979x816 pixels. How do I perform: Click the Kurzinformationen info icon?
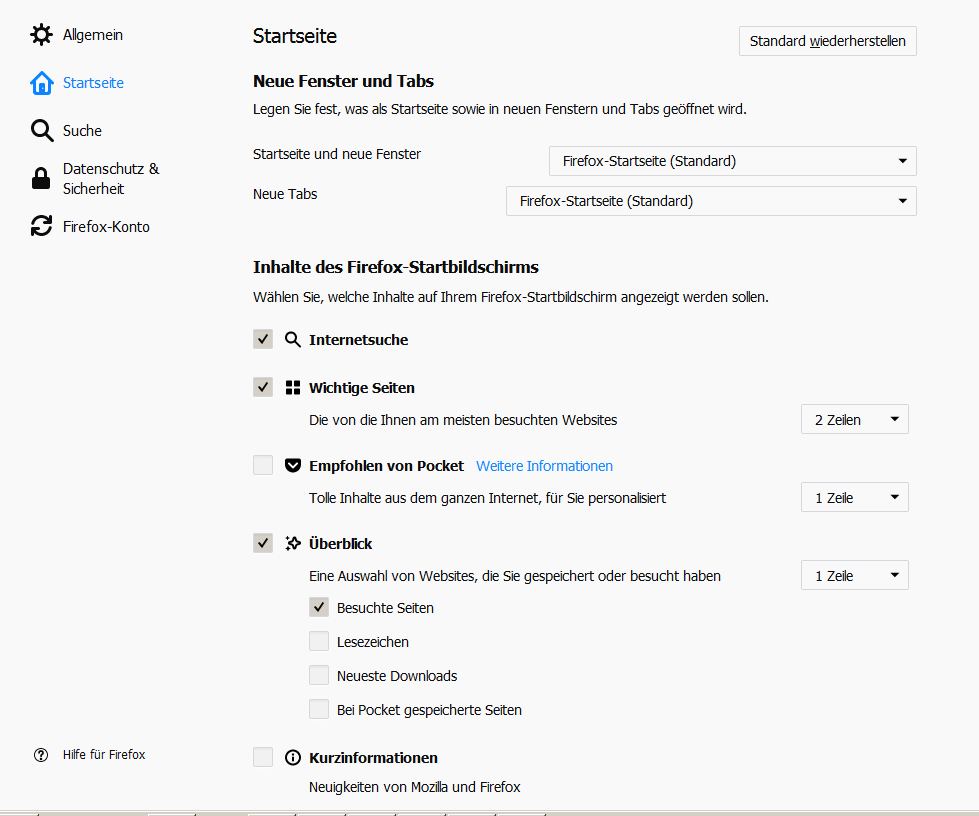coord(293,758)
